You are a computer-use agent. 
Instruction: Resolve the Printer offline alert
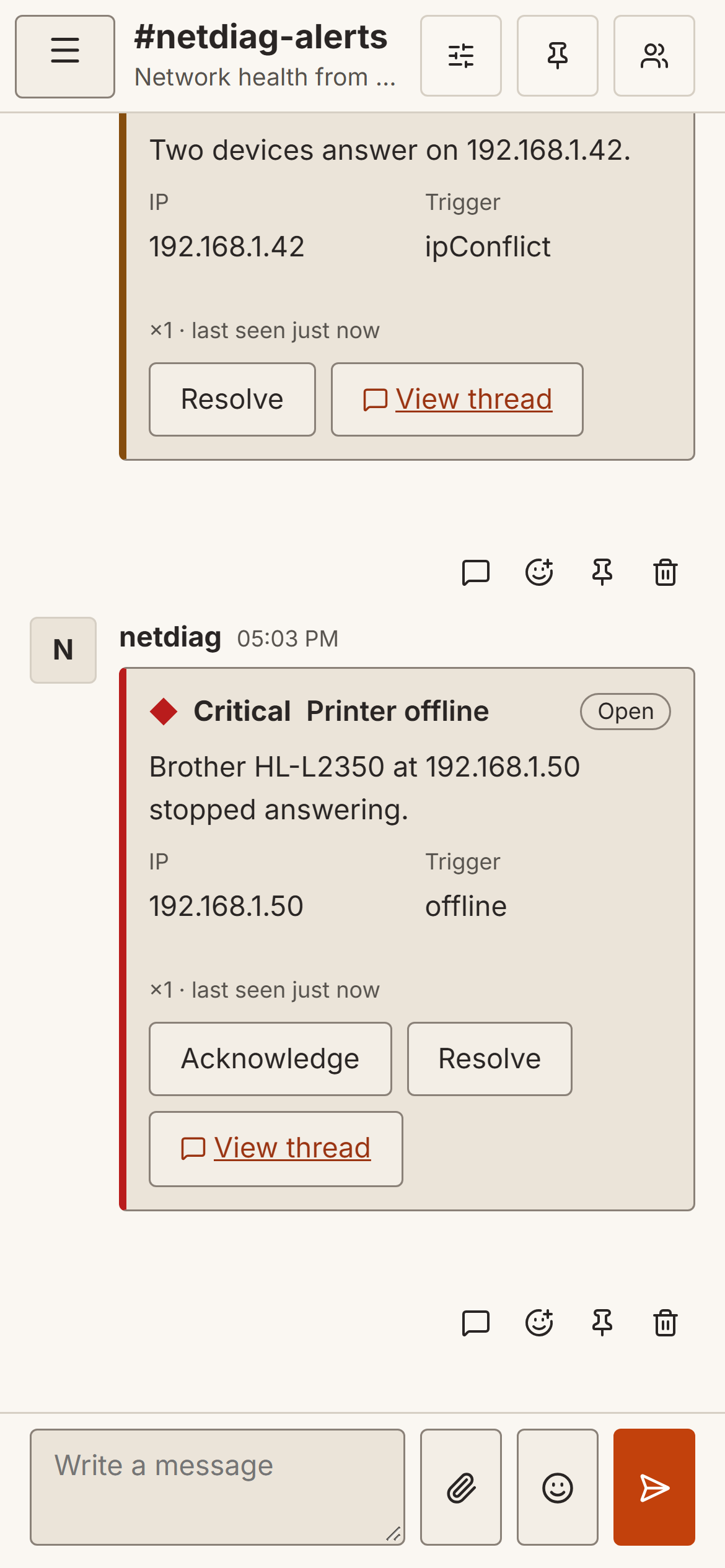[x=490, y=1059]
